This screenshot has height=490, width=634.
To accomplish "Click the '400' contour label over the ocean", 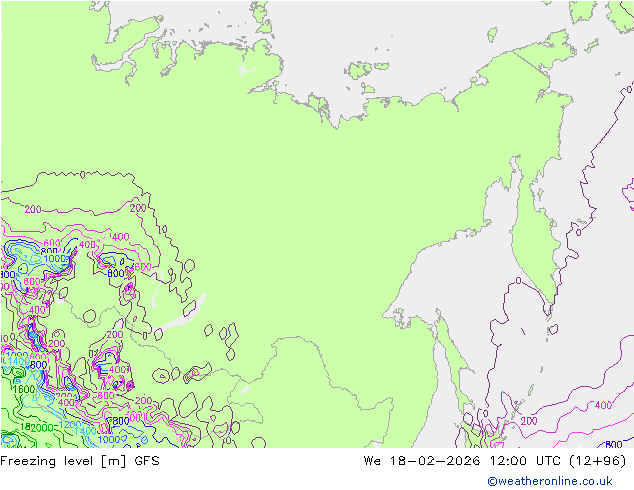I will pyautogui.click(x=603, y=405).
